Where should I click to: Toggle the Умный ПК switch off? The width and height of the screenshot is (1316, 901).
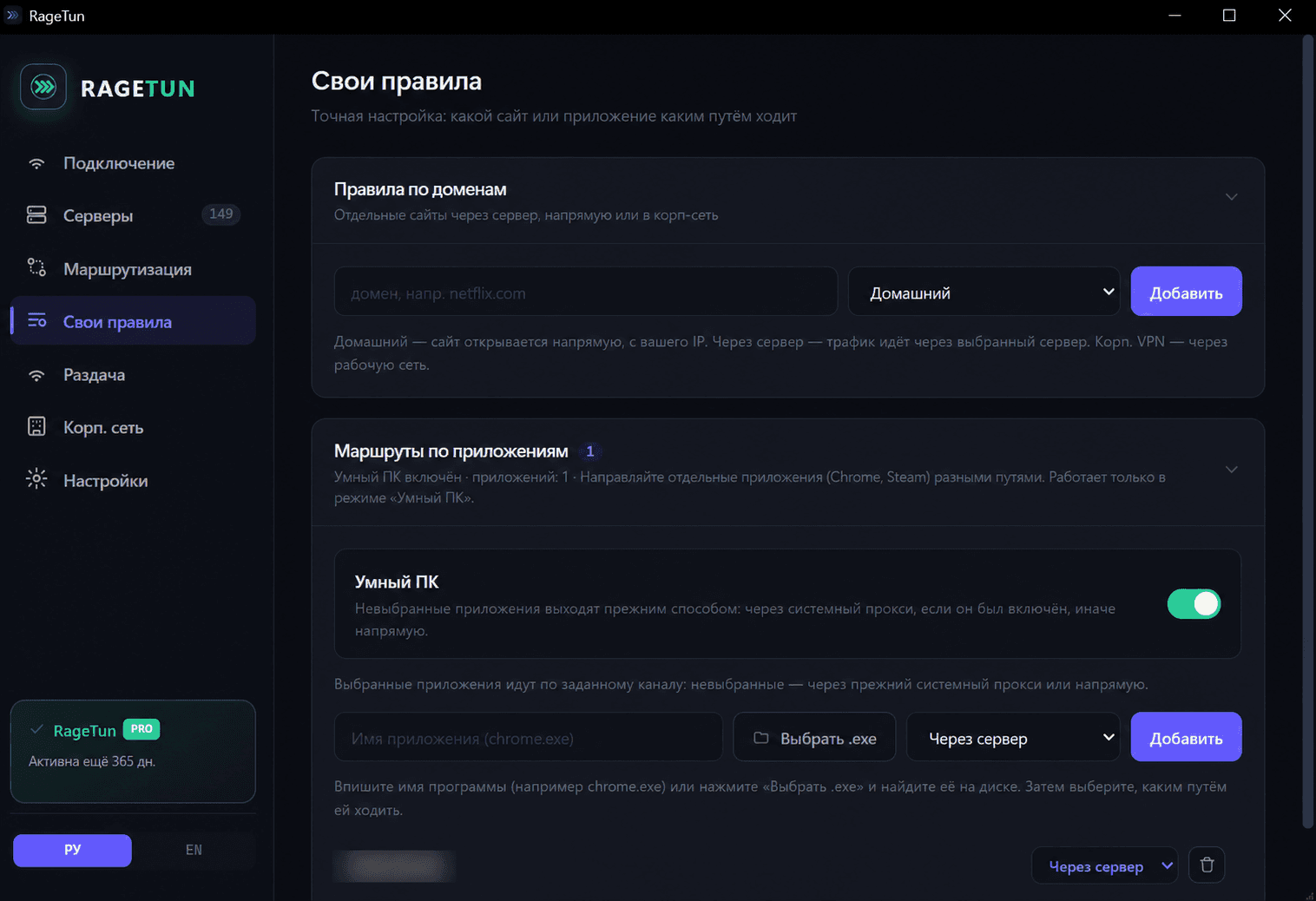coord(1194,603)
